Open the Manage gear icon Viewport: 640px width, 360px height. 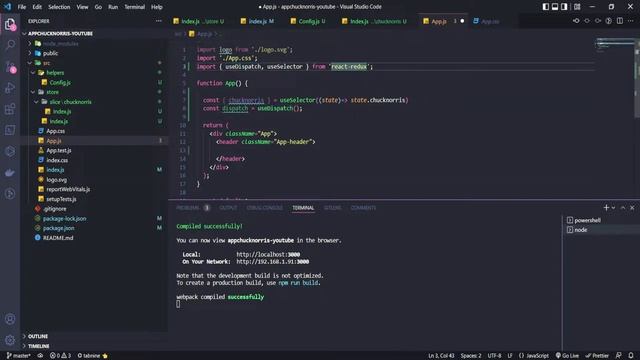(x=10, y=340)
